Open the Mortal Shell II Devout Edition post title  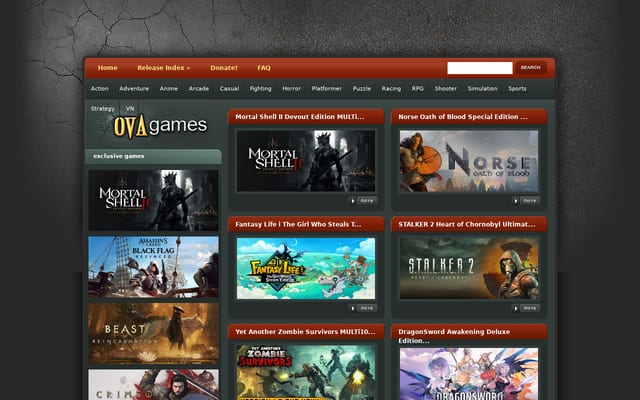[x=300, y=117]
